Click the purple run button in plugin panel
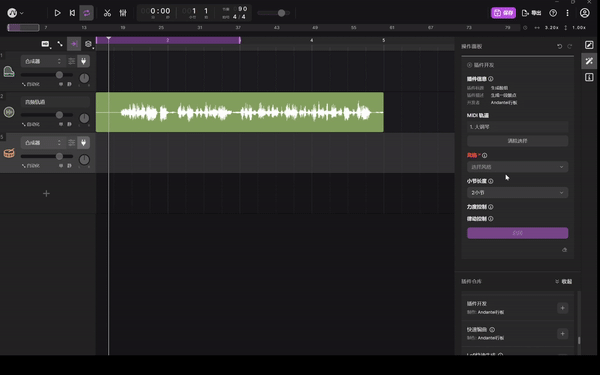This screenshot has height=375, width=600. pyautogui.click(x=517, y=233)
